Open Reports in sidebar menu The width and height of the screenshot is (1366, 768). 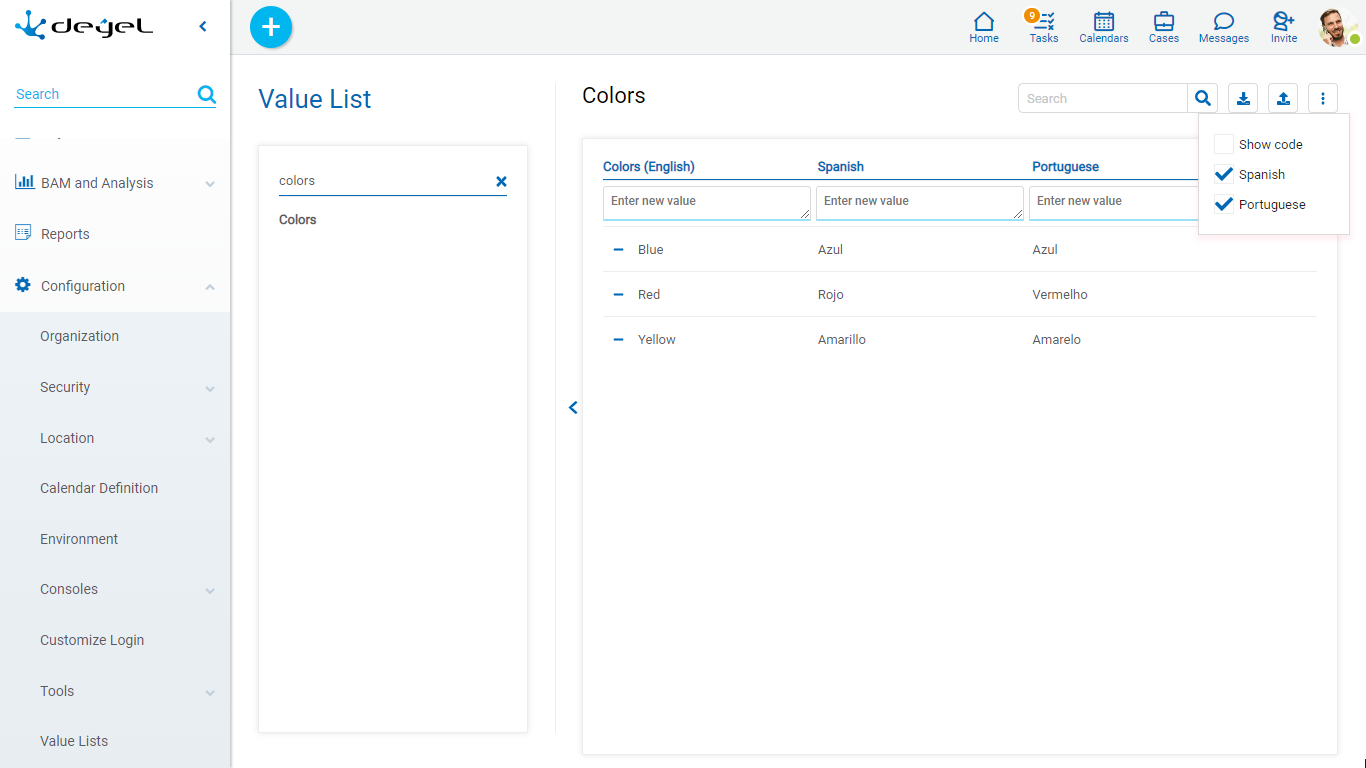pos(65,234)
